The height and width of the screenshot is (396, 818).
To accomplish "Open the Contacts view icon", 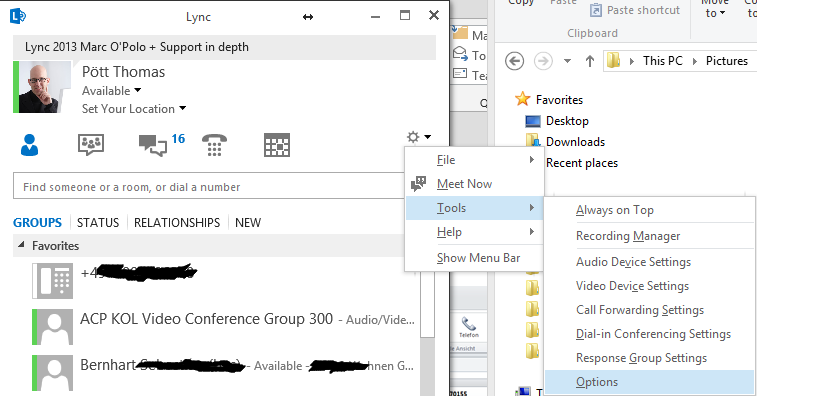I will [x=29, y=145].
